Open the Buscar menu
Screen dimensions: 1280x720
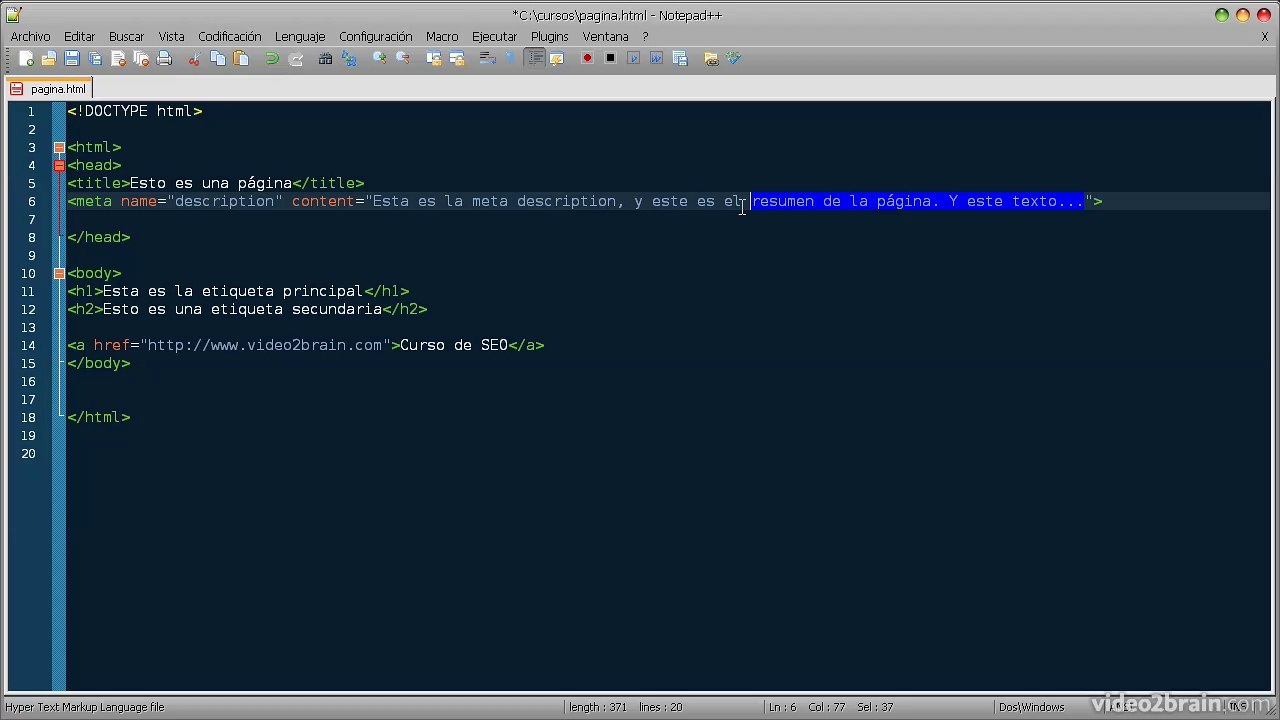(127, 37)
